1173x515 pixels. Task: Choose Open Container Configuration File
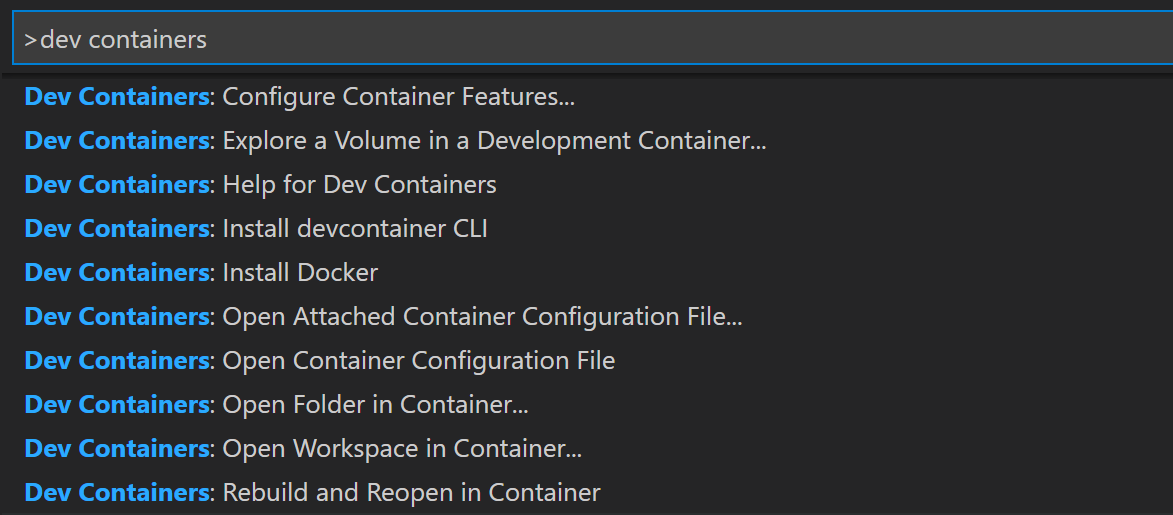point(320,361)
